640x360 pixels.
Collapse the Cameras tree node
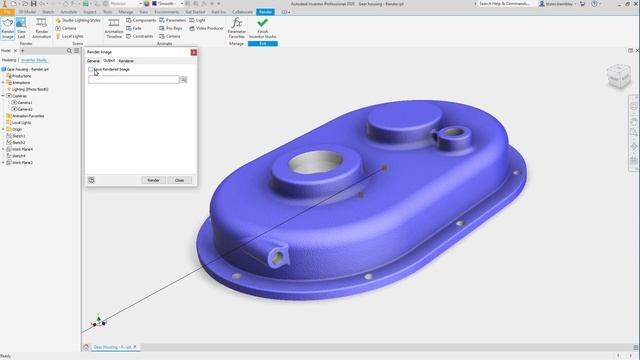[3, 96]
